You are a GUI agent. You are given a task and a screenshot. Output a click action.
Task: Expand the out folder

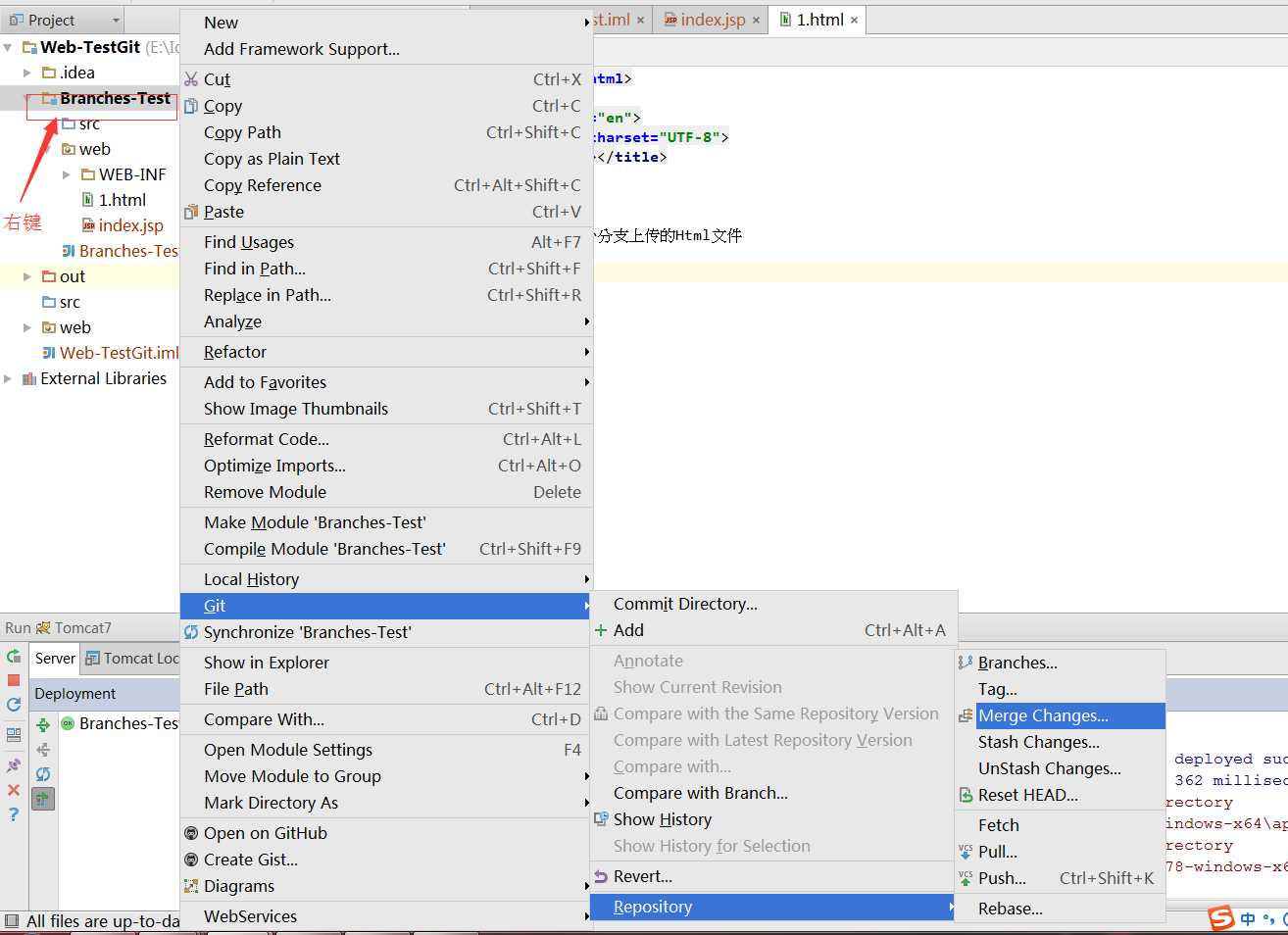tap(27, 276)
